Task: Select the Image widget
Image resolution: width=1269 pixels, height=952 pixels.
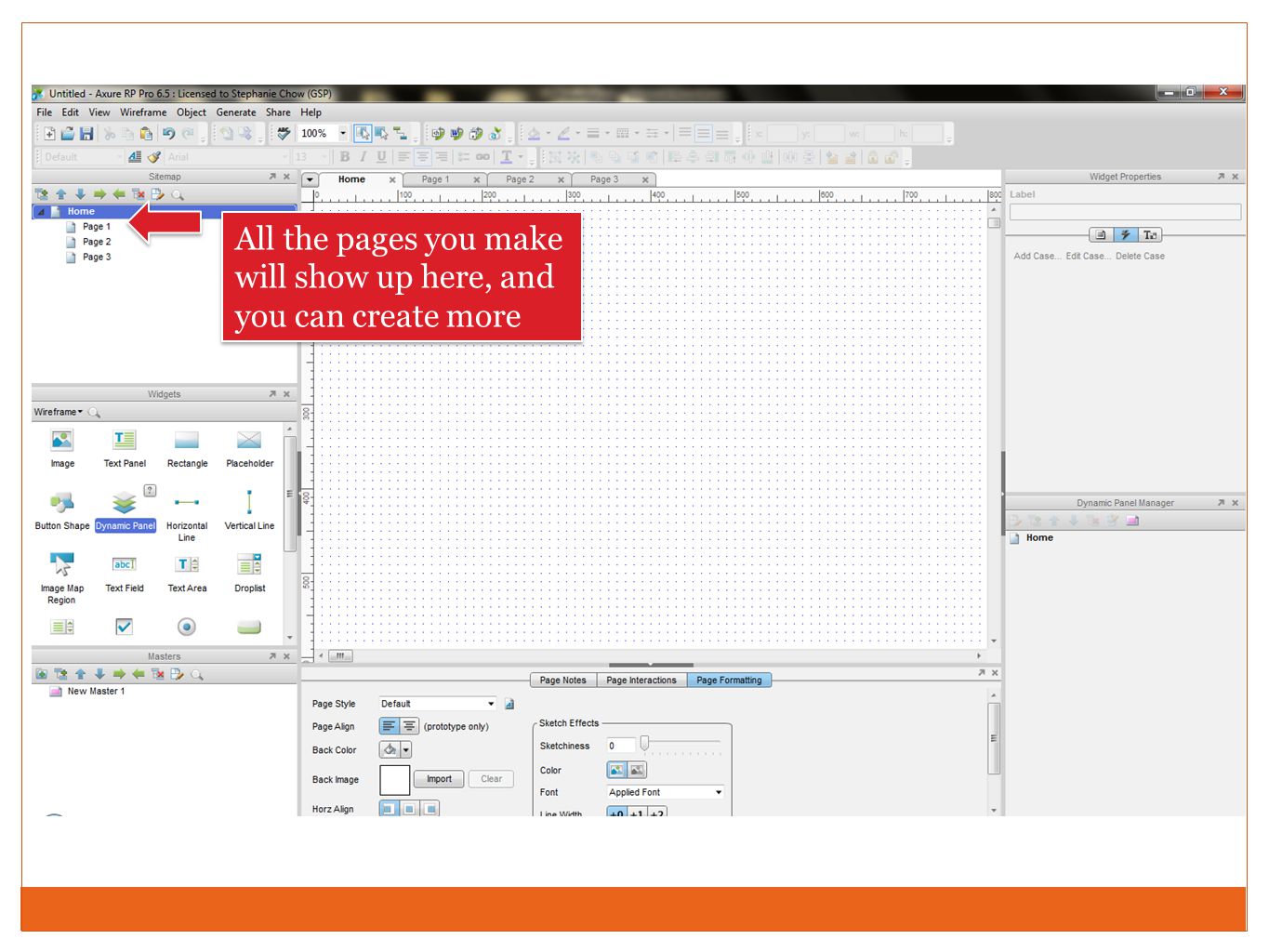Action: 62,448
